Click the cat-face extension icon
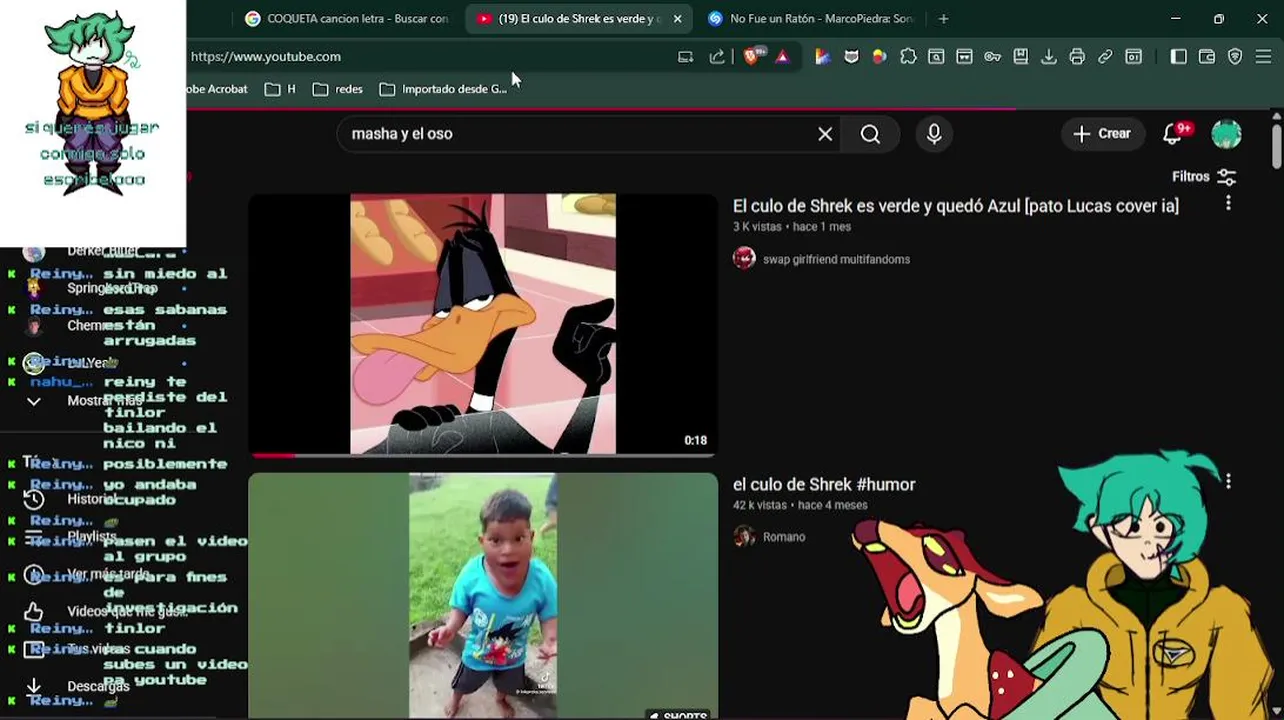The image size is (1284, 720). [x=851, y=57]
